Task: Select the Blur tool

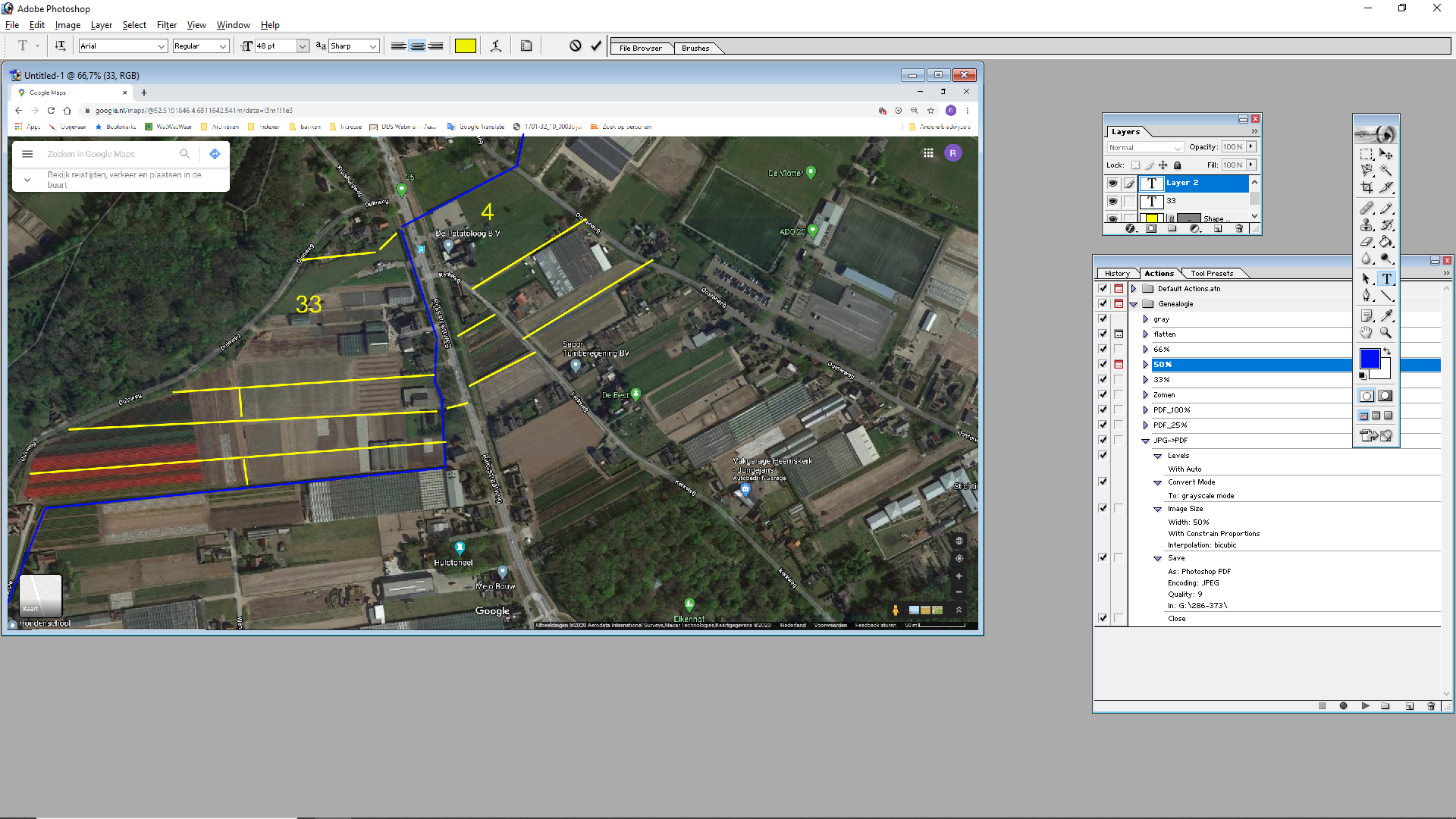Action: point(1367,258)
